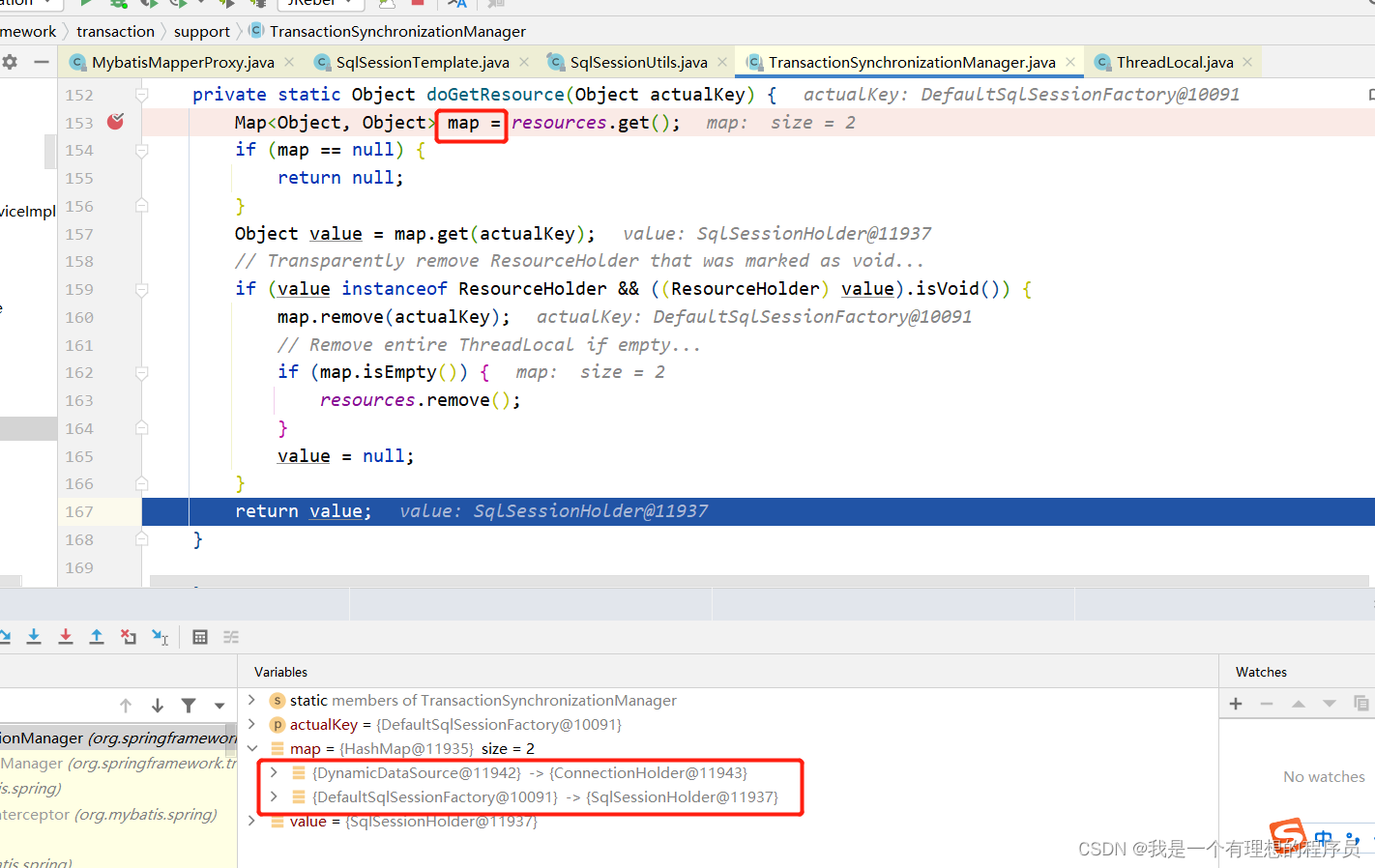Expand the actualKey variable node
Image resolution: width=1375 pixels, height=868 pixels.
click(251, 724)
